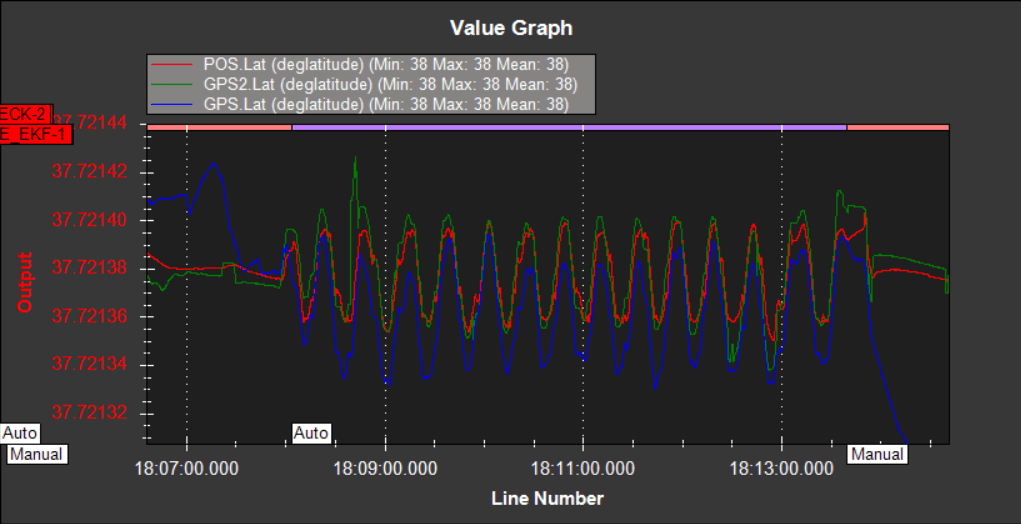1021x524 pixels.
Task: Click the red POS.Lat line swatch in legend
Action: (172, 64)
